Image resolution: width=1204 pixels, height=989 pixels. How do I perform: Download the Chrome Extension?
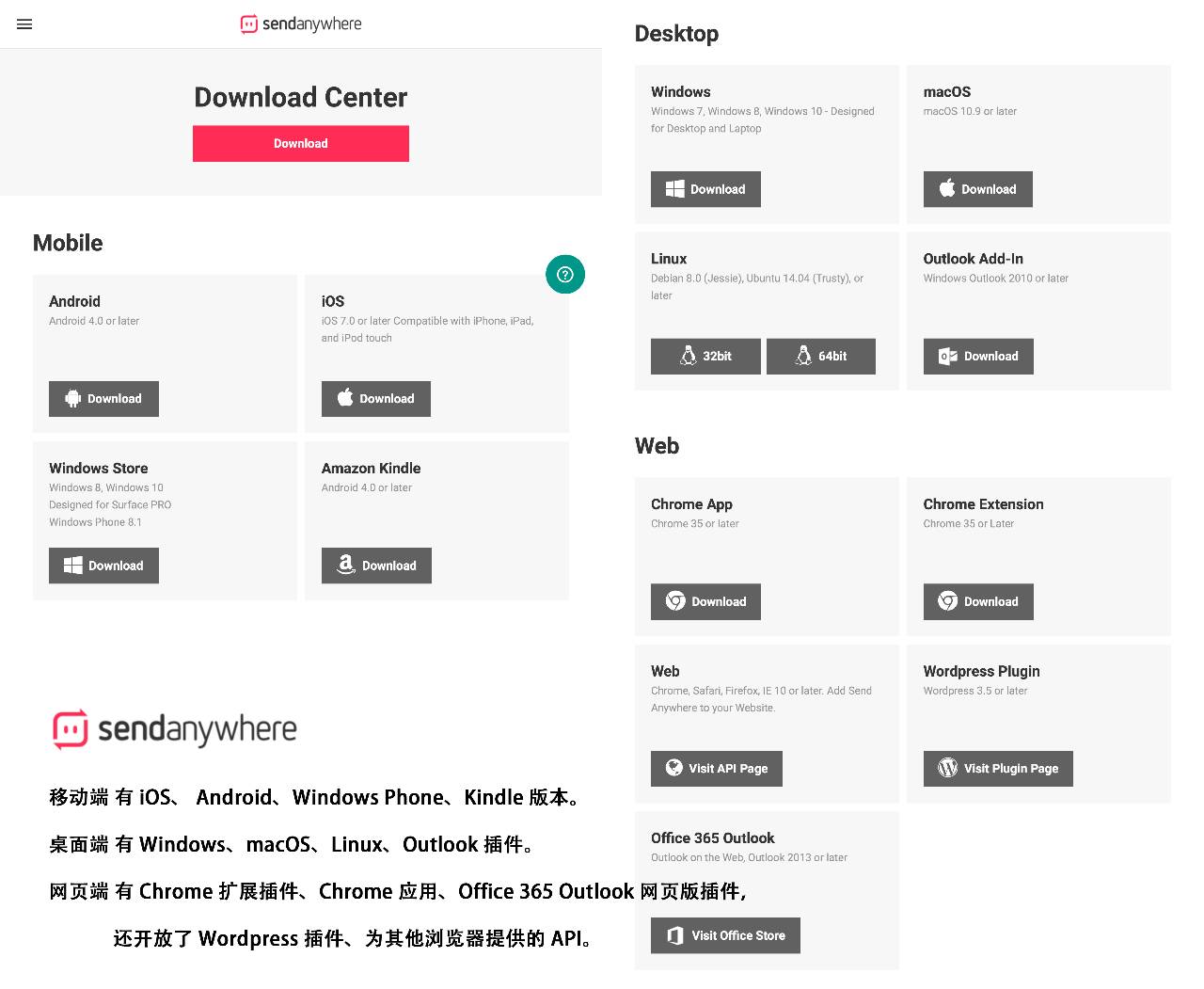(978, 602)
